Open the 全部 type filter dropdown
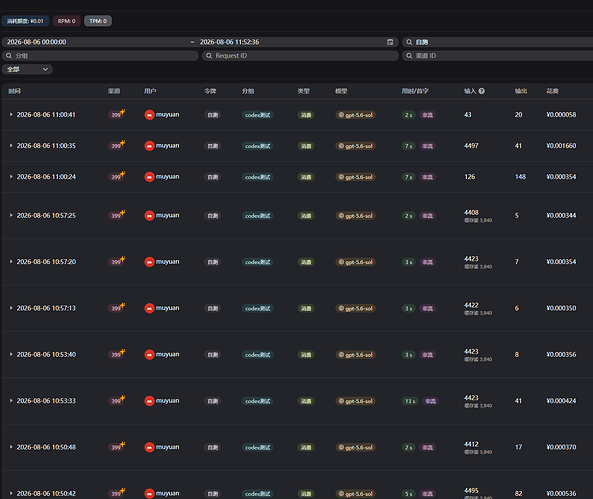The height and width of the screenshot is (499, 593). click(x=27, y=69)
